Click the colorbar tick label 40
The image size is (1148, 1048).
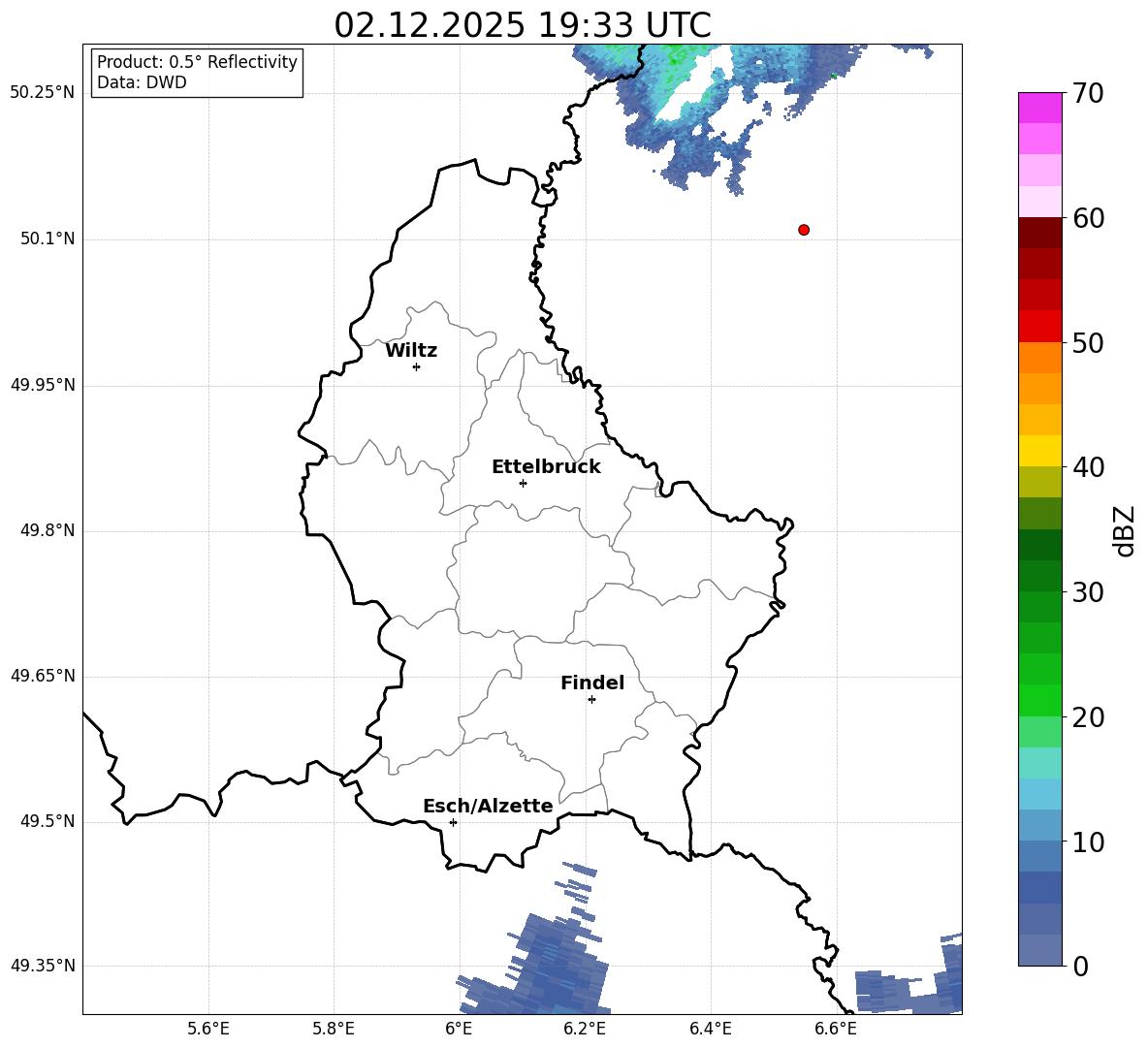[x=1088, y=467]
